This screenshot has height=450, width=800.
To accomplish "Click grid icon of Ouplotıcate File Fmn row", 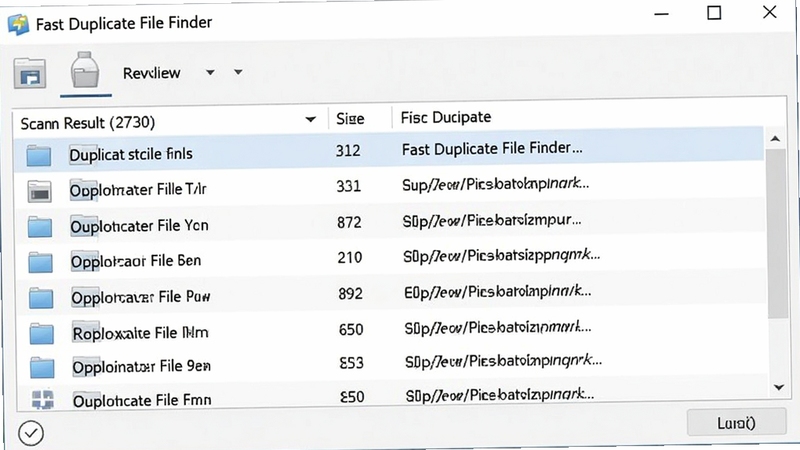I will [x=42, y=399].
